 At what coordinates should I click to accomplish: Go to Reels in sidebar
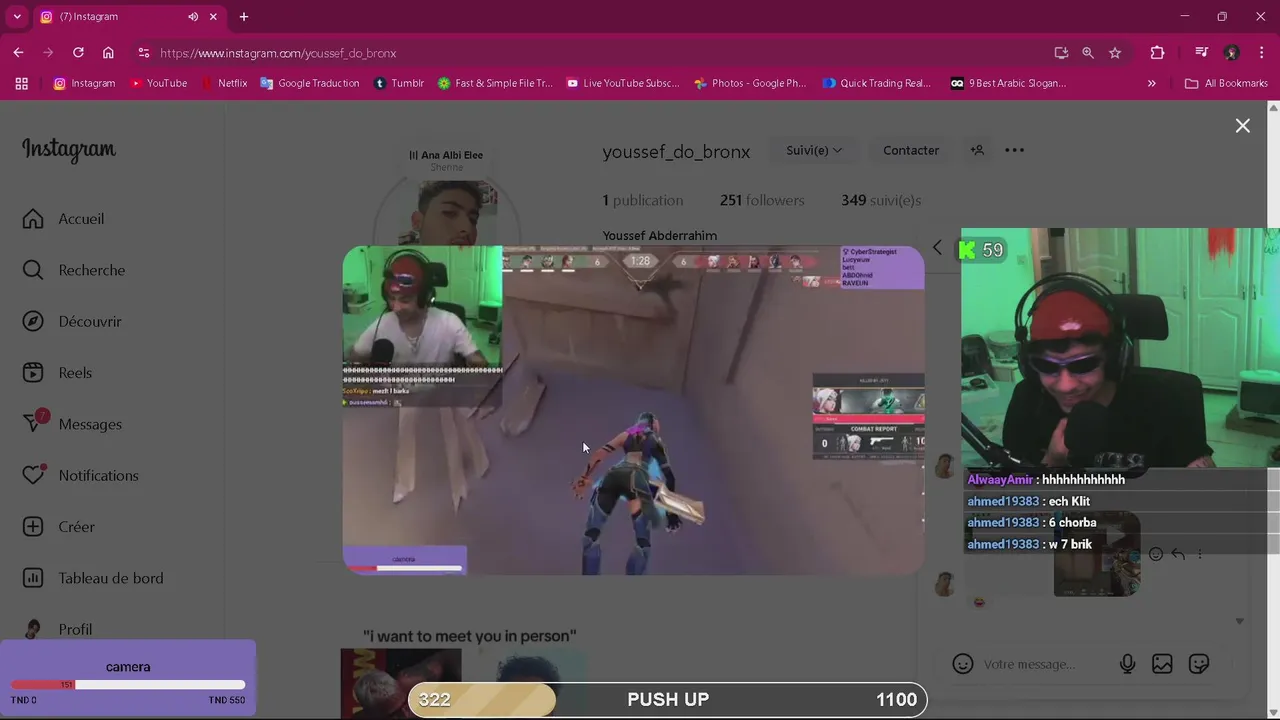point(57,372)
